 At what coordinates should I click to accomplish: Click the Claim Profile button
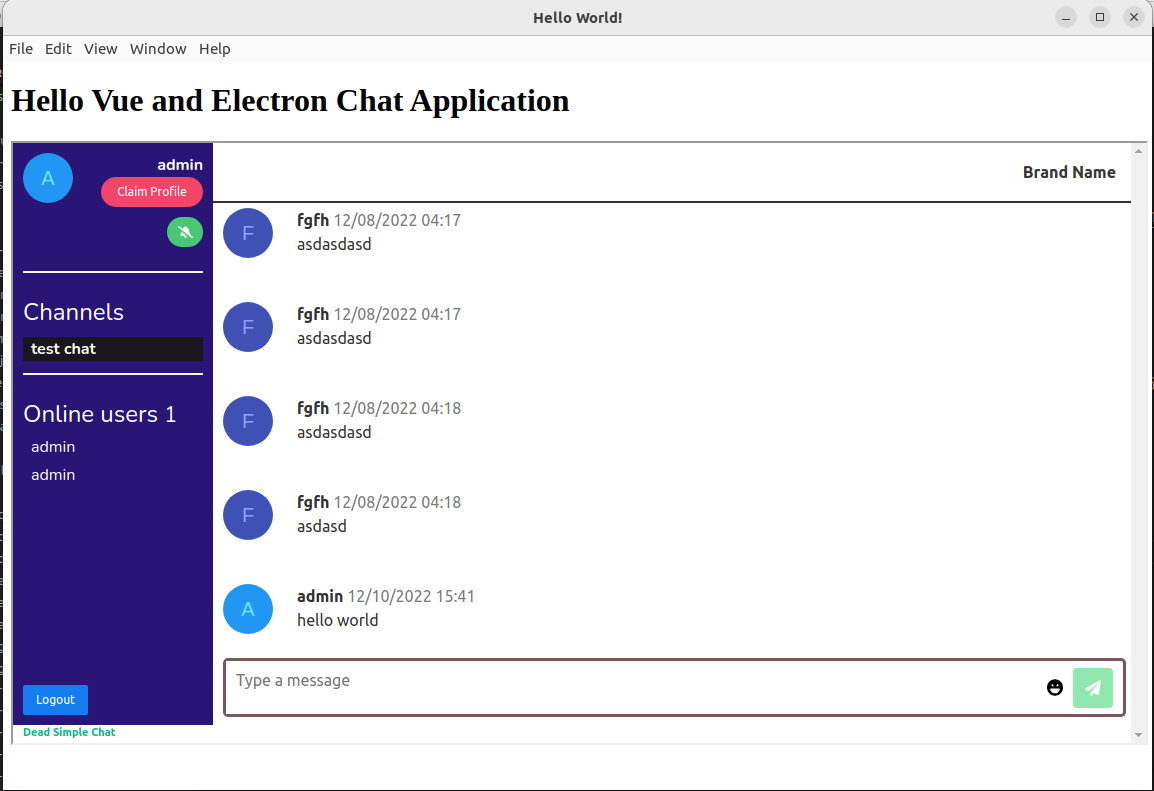click(151, 191)
